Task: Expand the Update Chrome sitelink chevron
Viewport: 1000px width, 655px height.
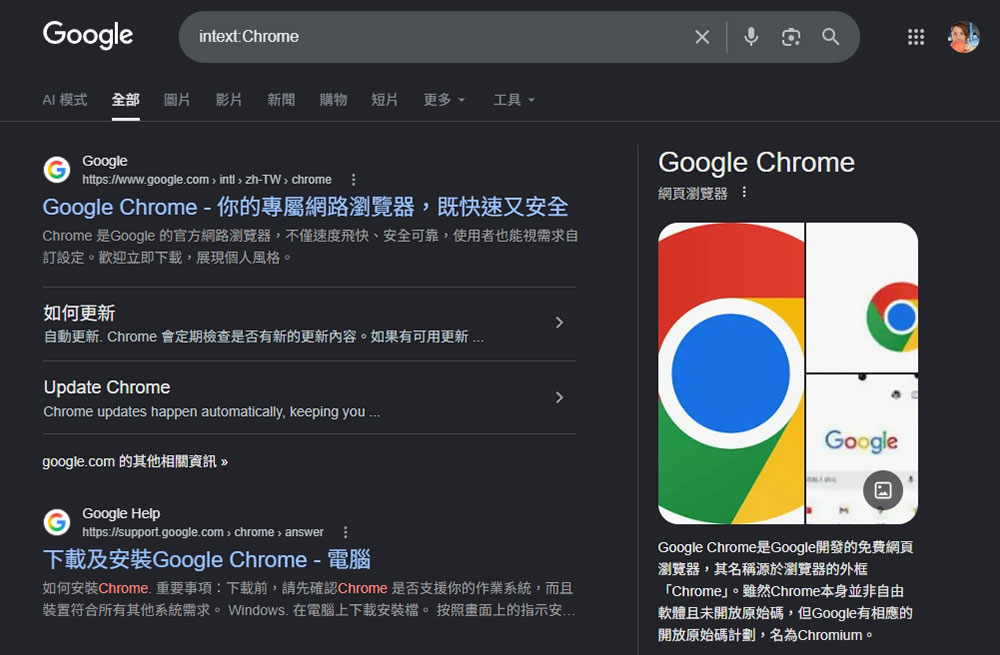Action: point(559,397)
